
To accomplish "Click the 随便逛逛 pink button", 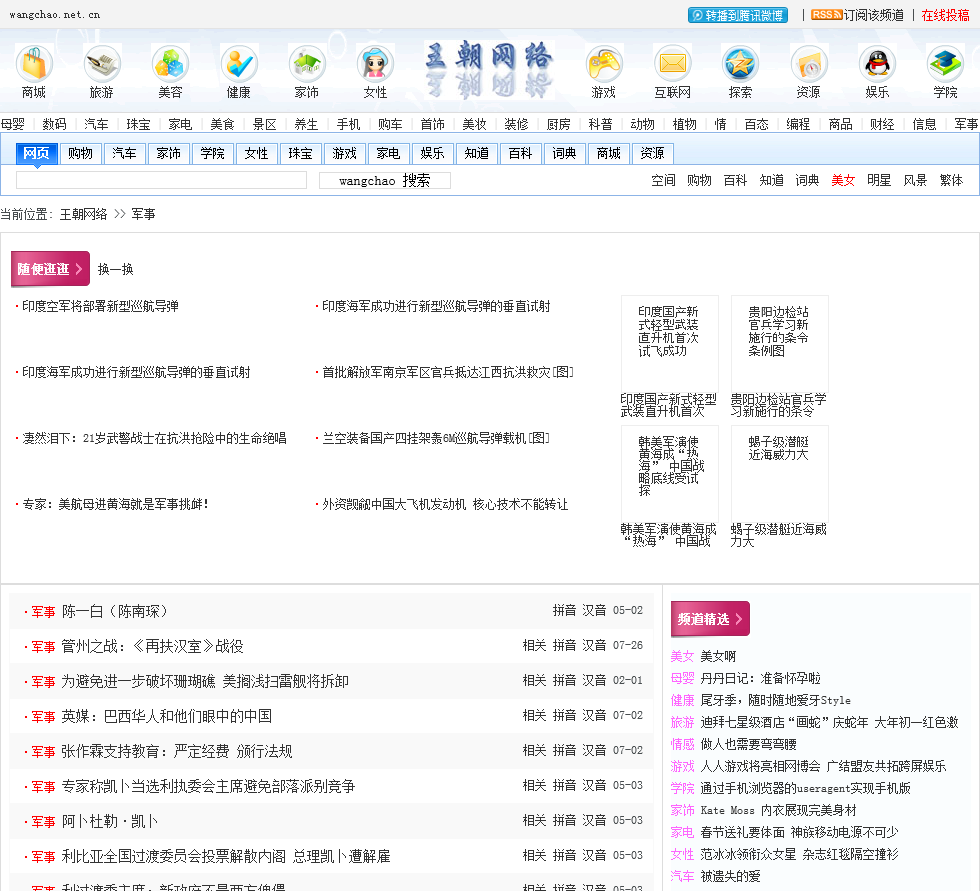I will (x=51, y=269).
